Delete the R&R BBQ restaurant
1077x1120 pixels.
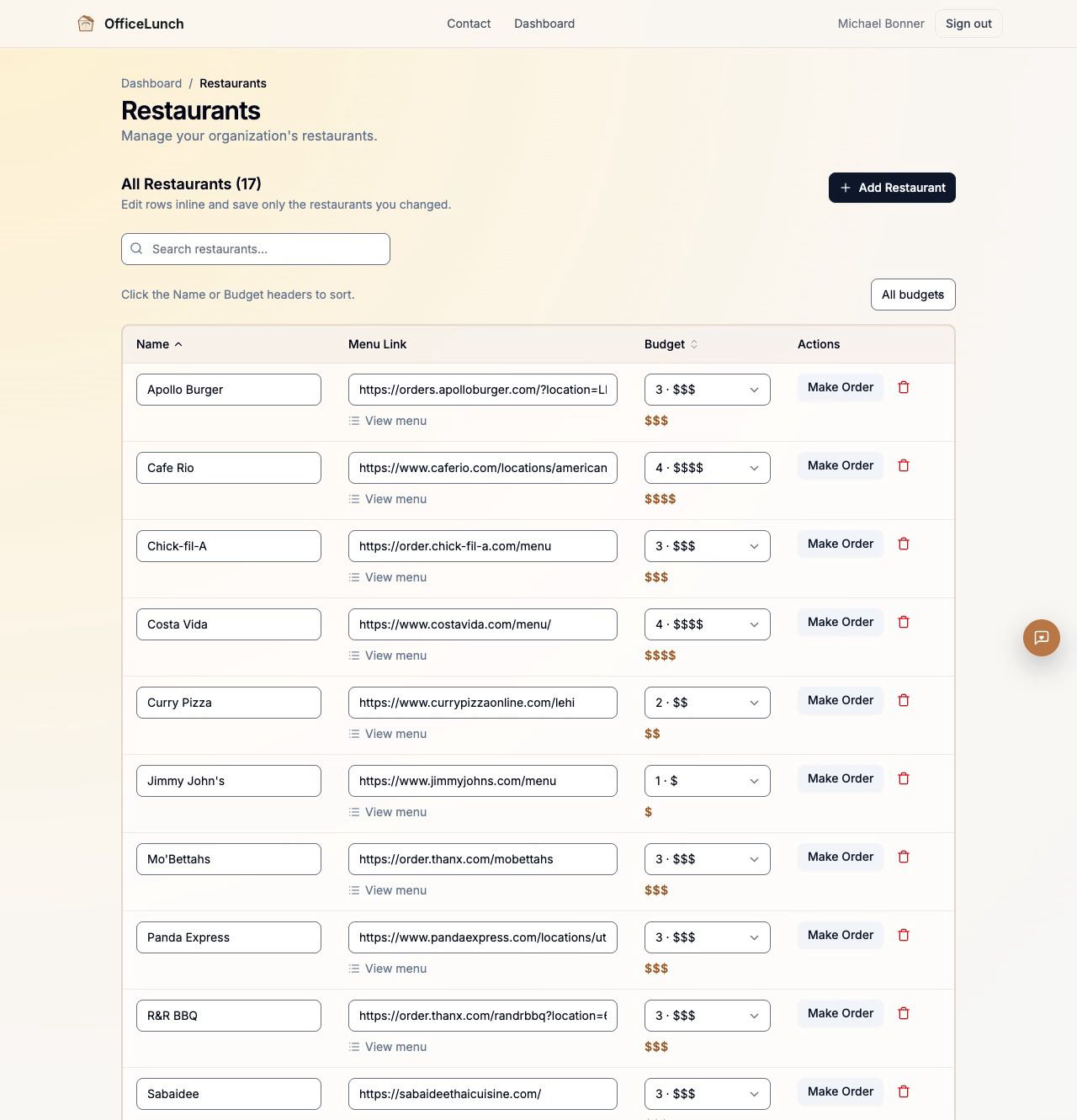click(904, 1014)
